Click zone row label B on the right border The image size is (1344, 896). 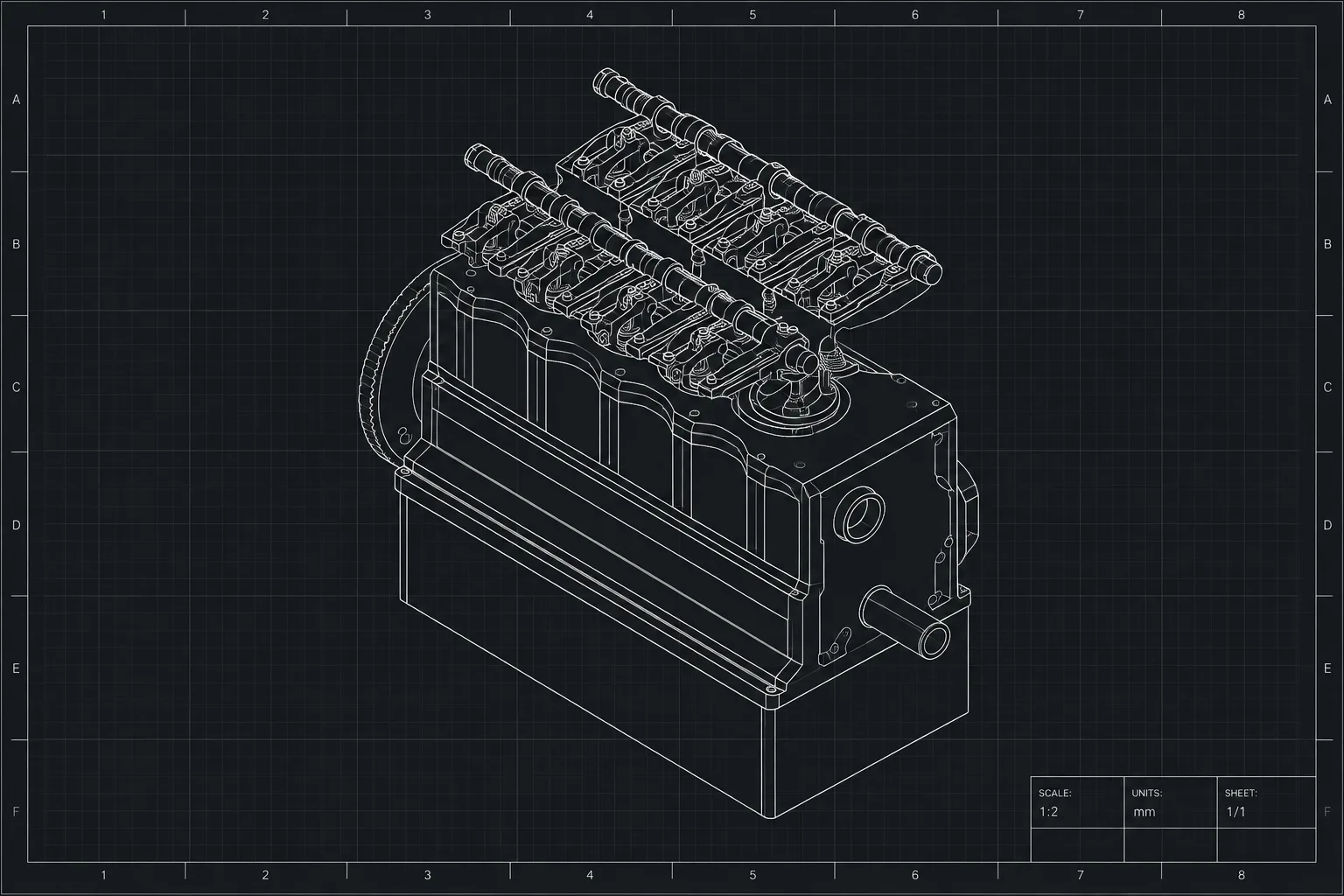tap(1327, 244)
